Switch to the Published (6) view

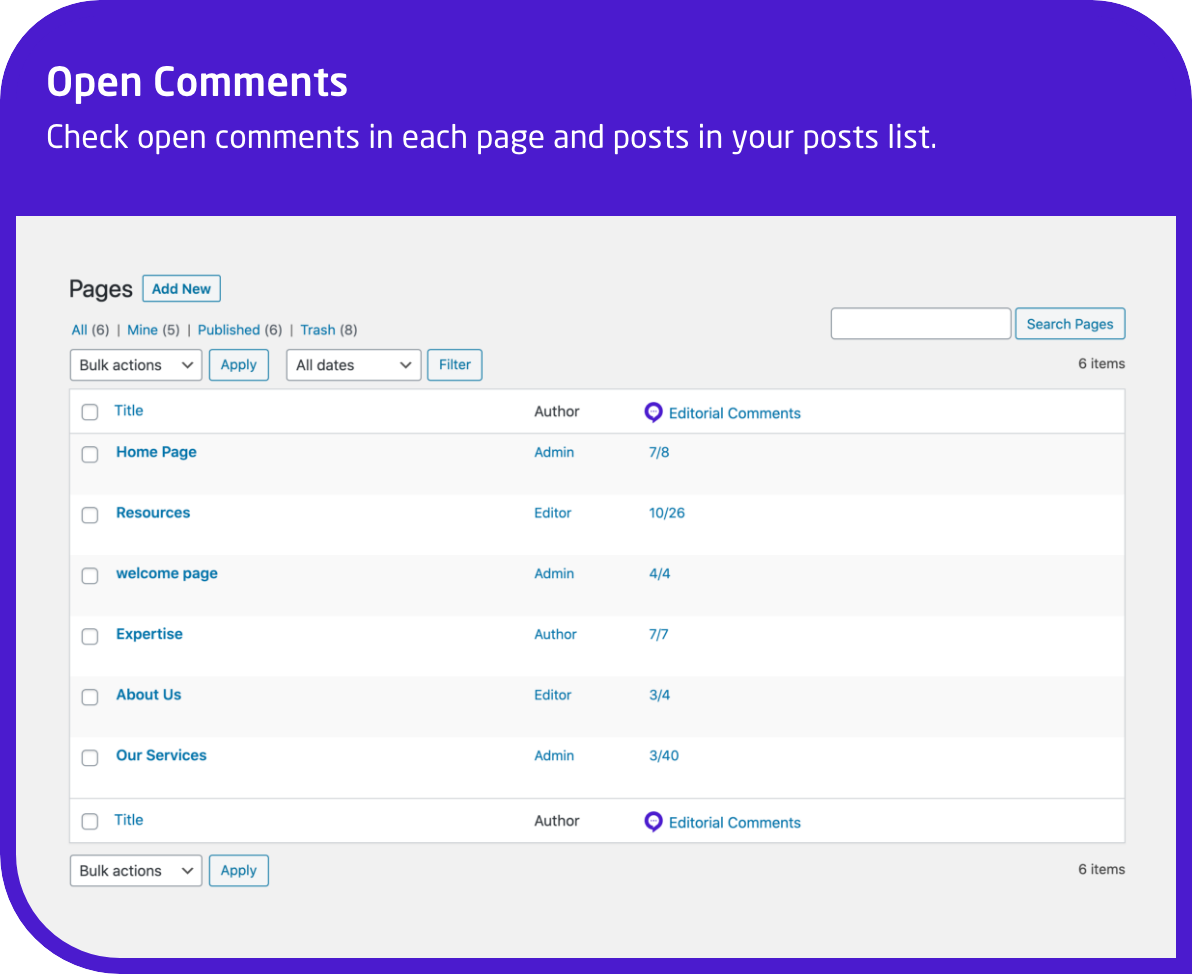point(239,330)
